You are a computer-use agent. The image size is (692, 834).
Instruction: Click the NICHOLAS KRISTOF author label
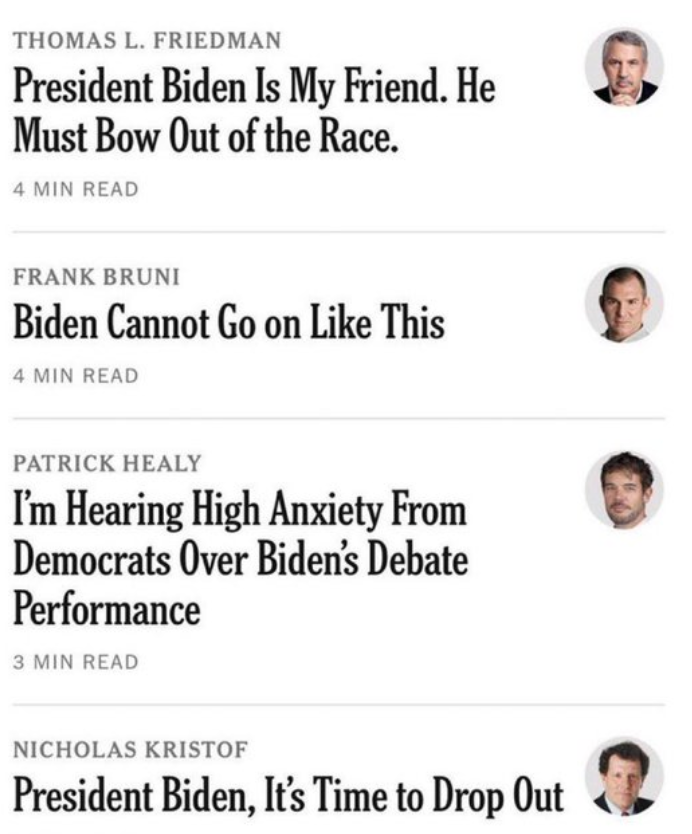click(130, 749)
